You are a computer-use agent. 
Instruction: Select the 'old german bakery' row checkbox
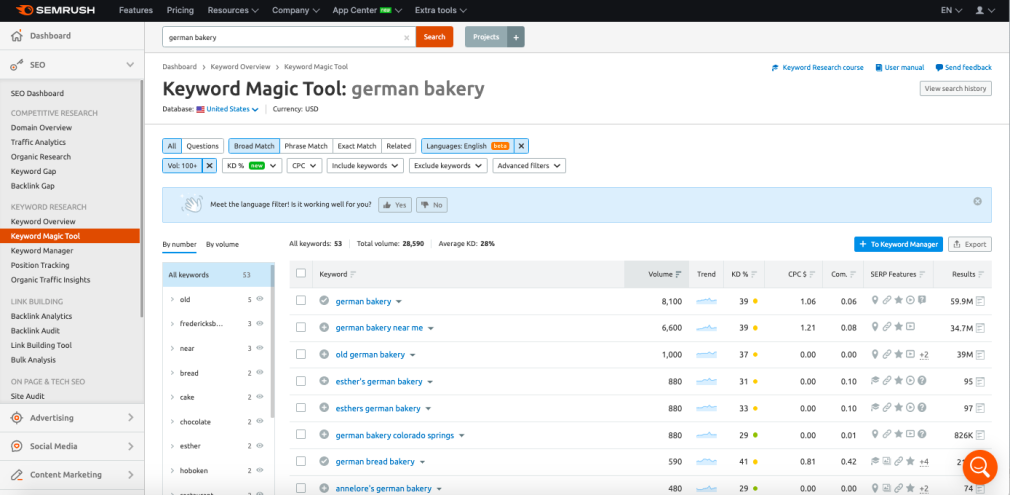point(301,354)
